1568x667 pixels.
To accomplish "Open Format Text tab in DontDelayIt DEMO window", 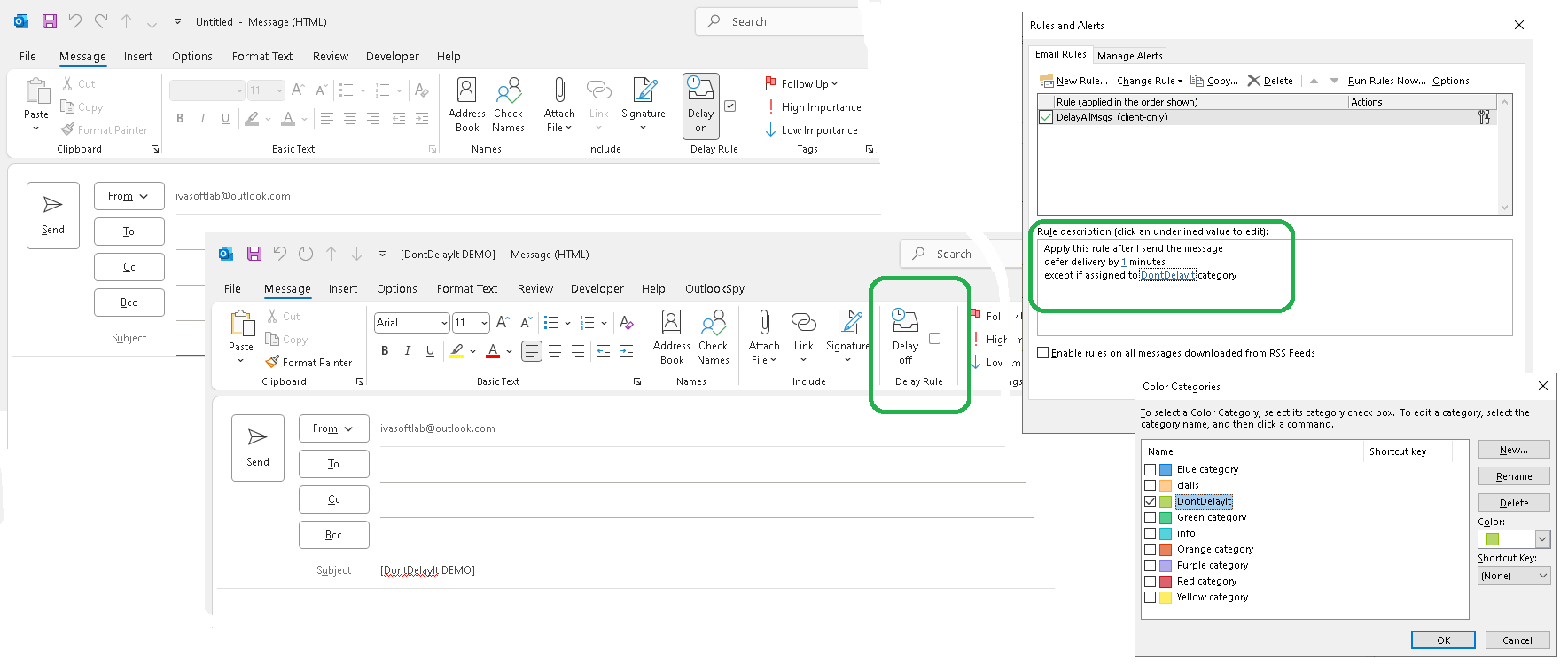I will pos(466,289).
